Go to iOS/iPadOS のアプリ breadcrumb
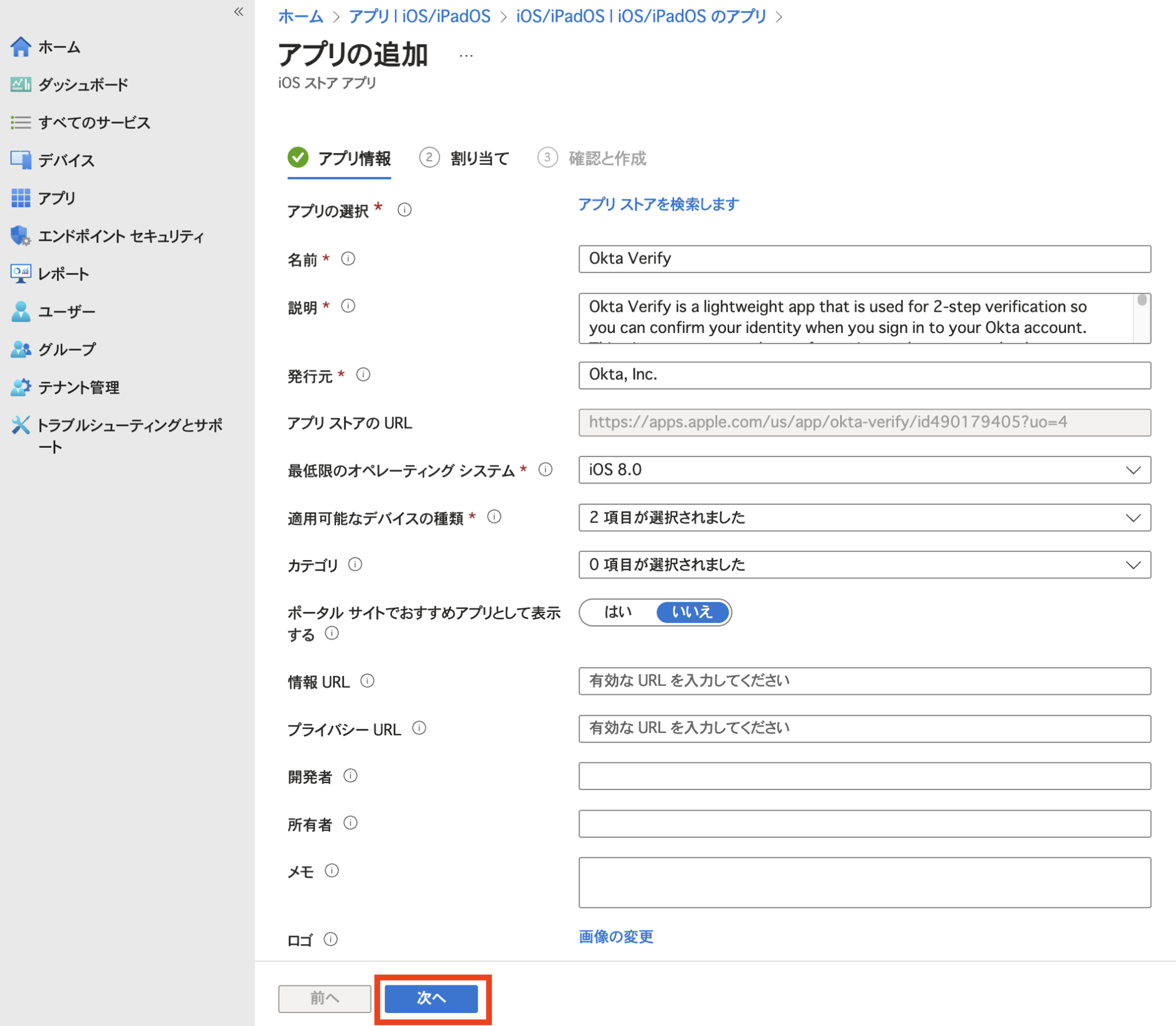The width and height of the screenshot is (1176, 1026). [x=641, y=16]
